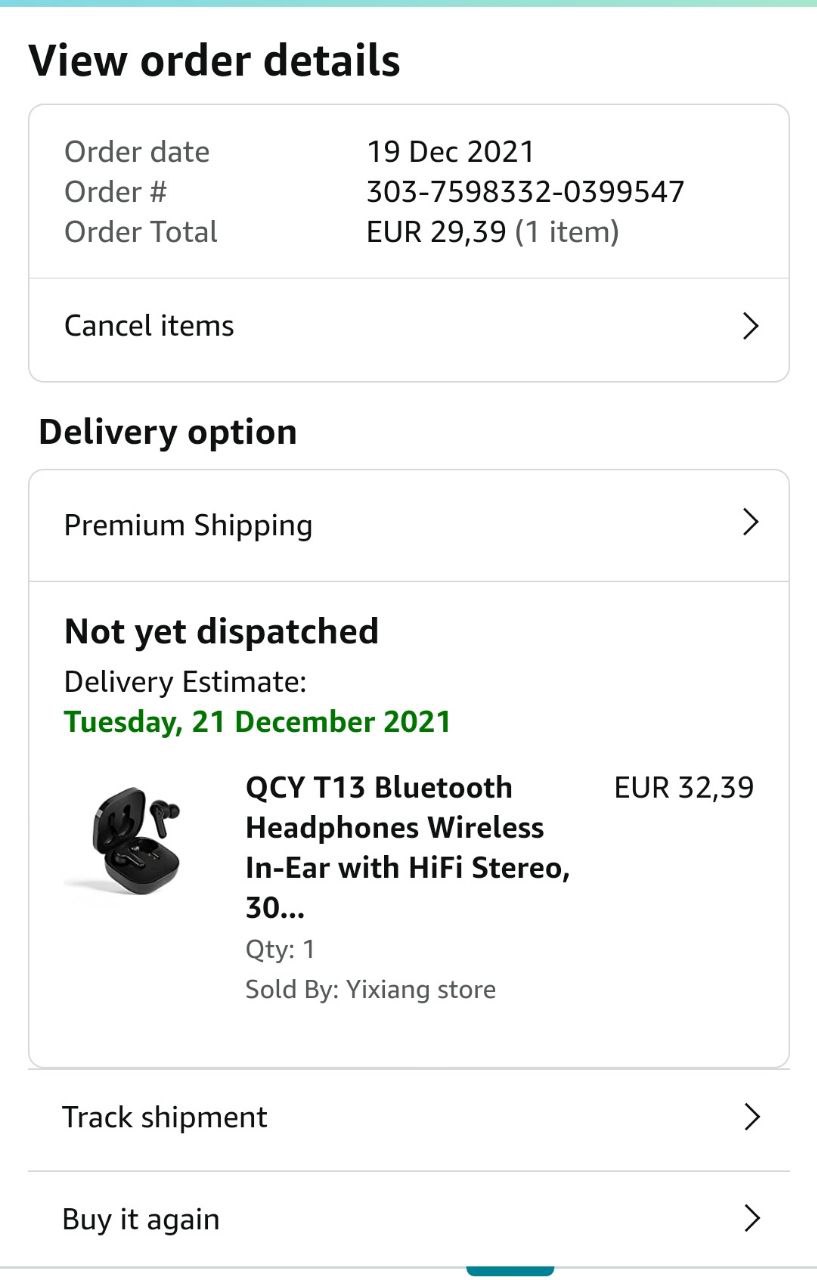Tap the Order Total EUR 29,39 value
Screen dimensions: 817x1280
[436, 232]
